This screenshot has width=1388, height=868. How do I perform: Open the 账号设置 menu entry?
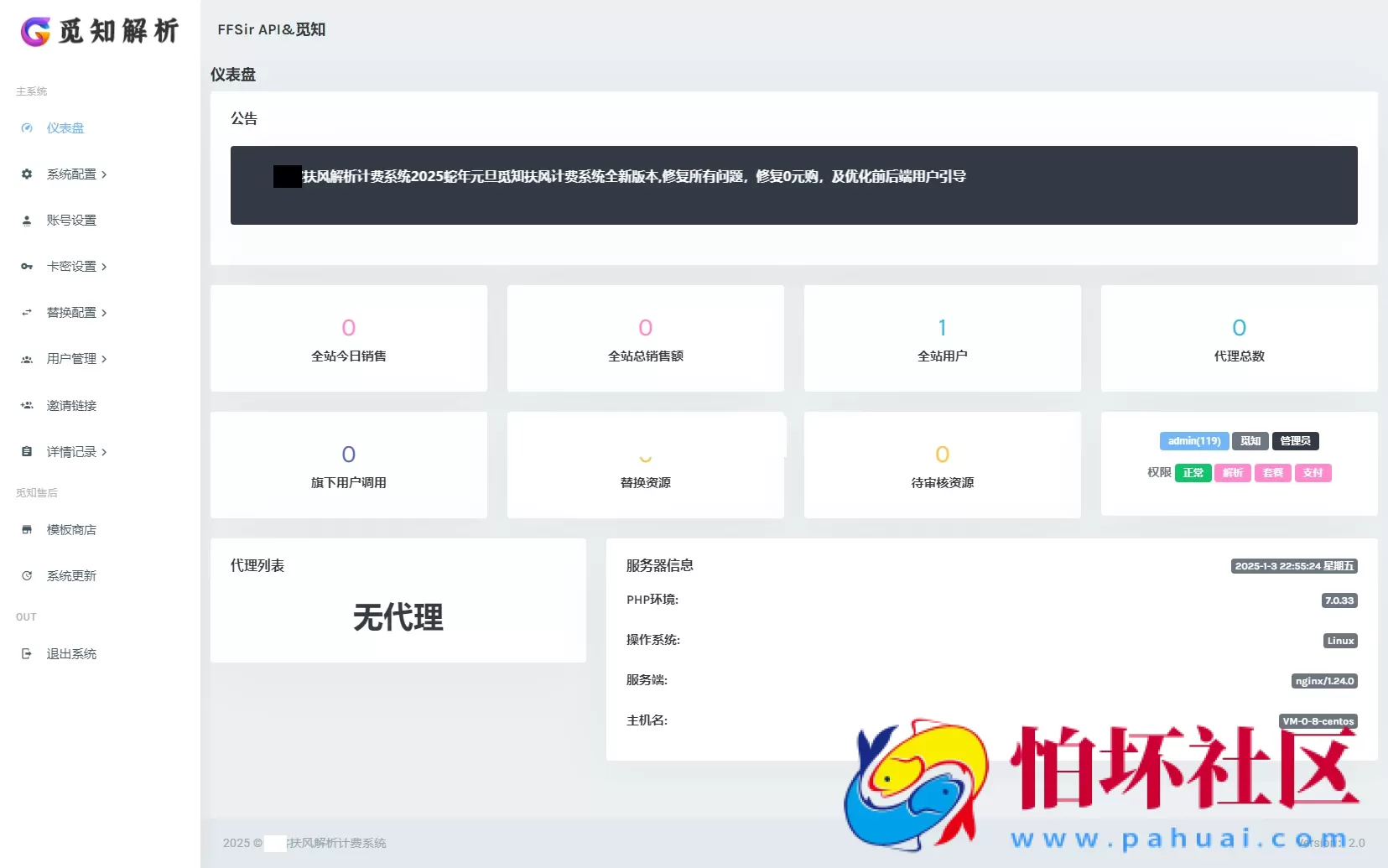point(70,220)
